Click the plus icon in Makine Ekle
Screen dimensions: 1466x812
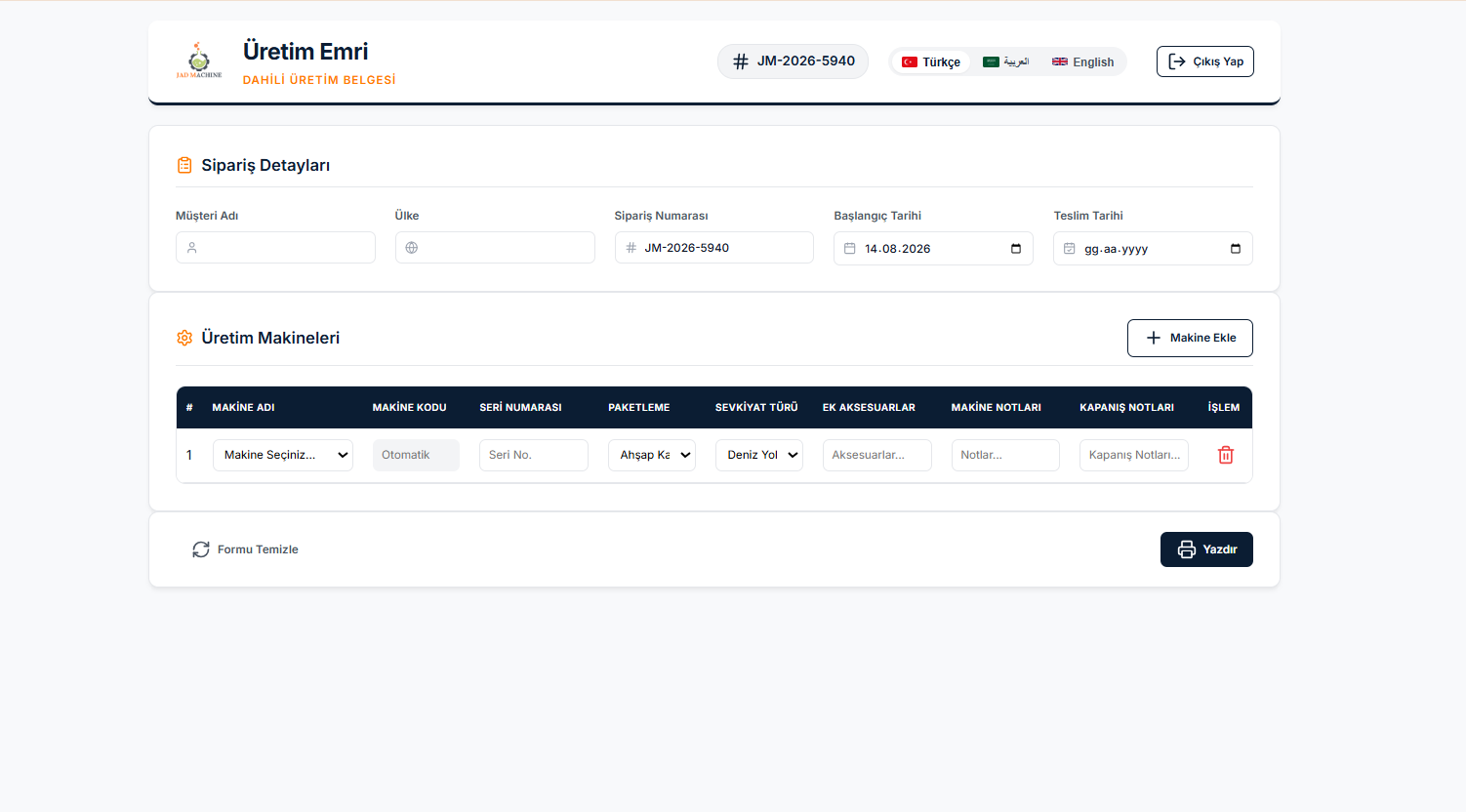[1154, 338]
